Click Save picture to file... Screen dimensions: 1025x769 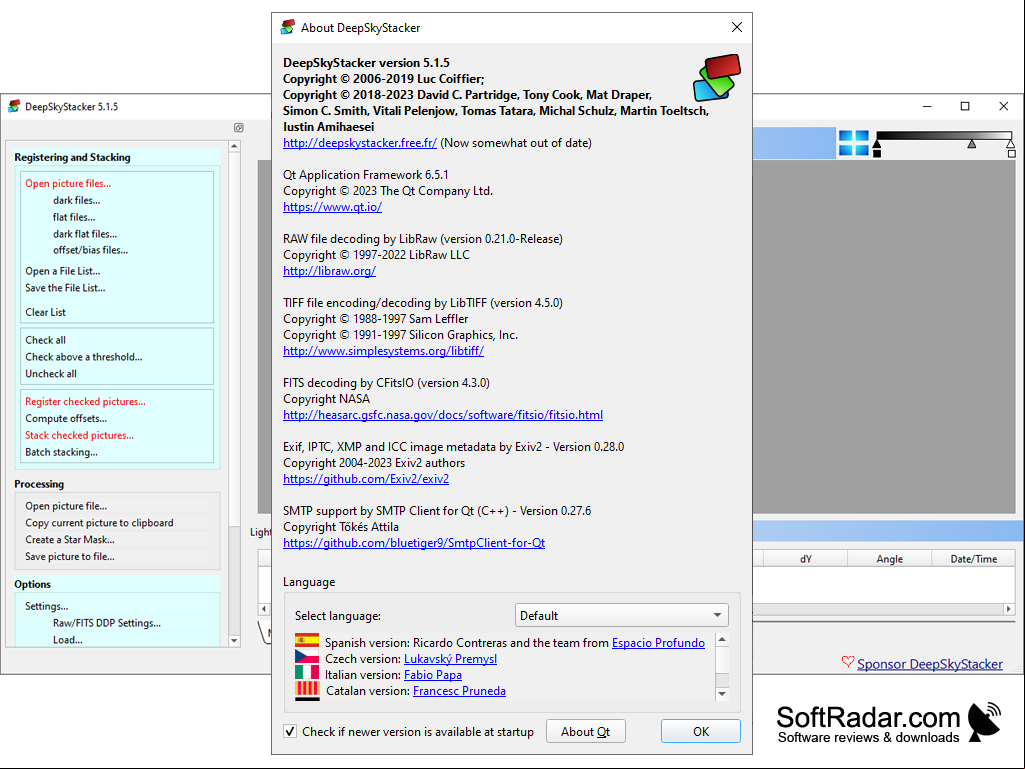(x=70, y=556)
